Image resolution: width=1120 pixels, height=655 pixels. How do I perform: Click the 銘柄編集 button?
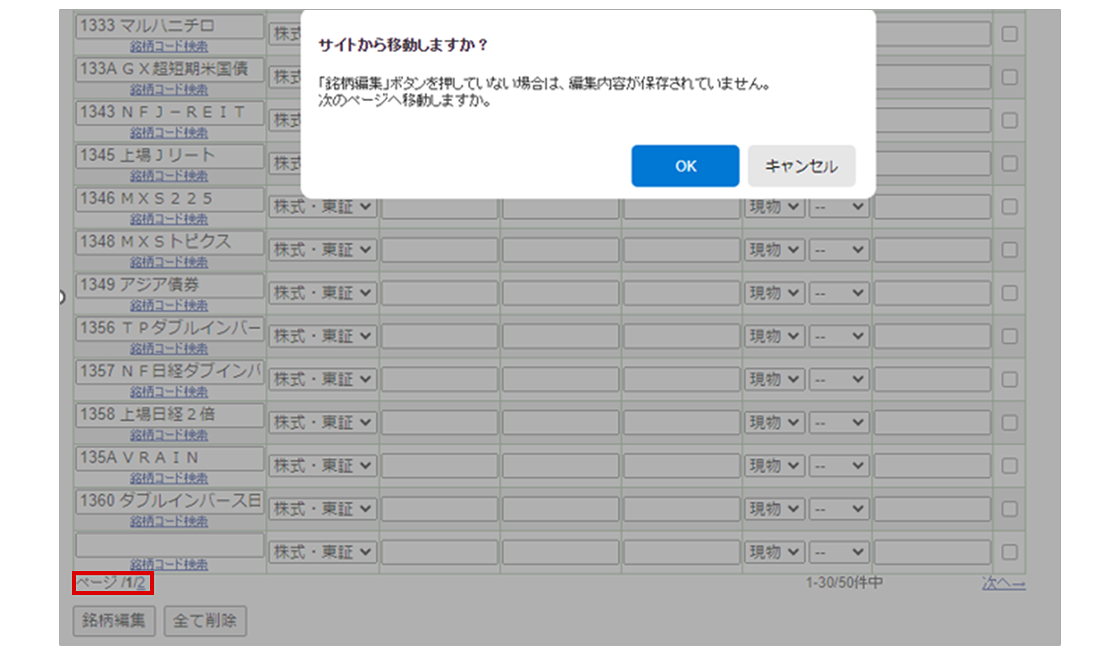[x=114, y=621]
